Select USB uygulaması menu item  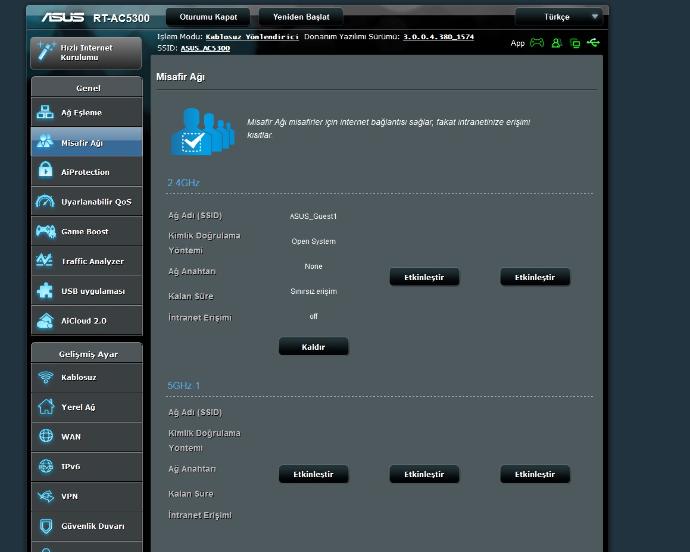[87, 291]
